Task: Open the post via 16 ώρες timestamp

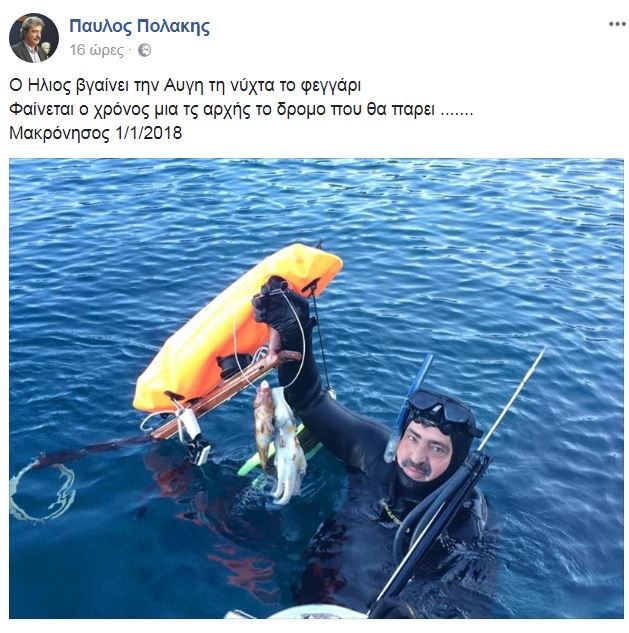Action: [x=96, y=50]
